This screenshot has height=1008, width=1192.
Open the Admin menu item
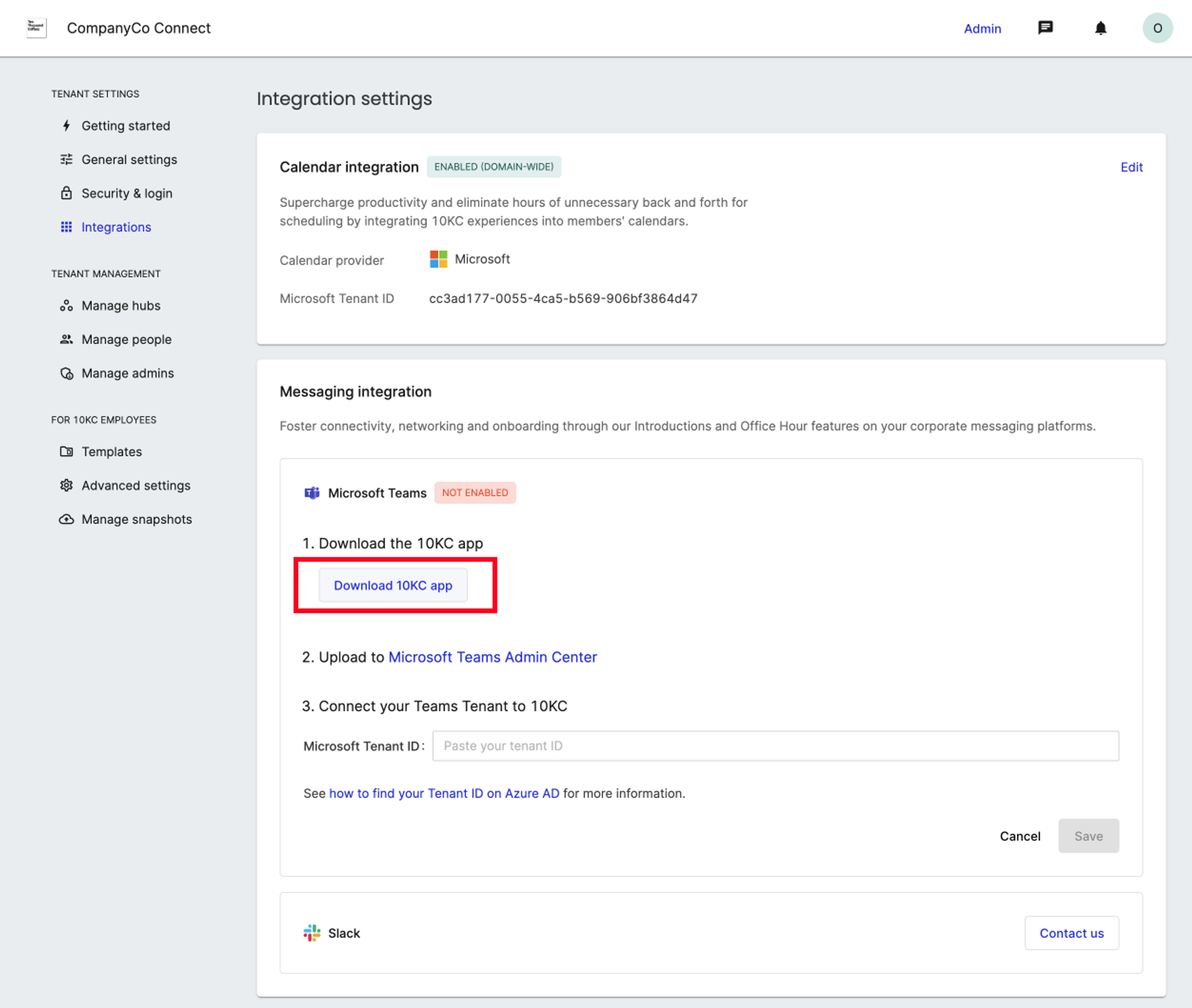pos(982,28)
